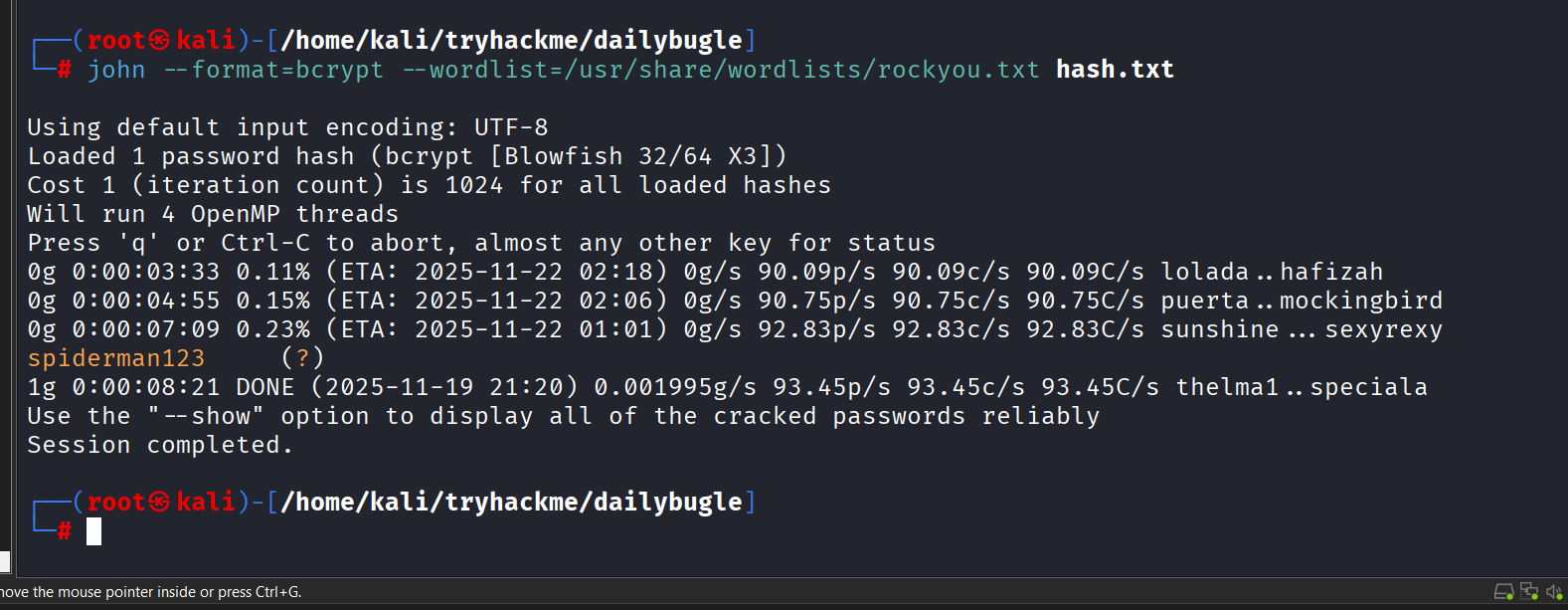
Task: Click the Kali symbol in the bottom prompt
Action: click(159, 502)
